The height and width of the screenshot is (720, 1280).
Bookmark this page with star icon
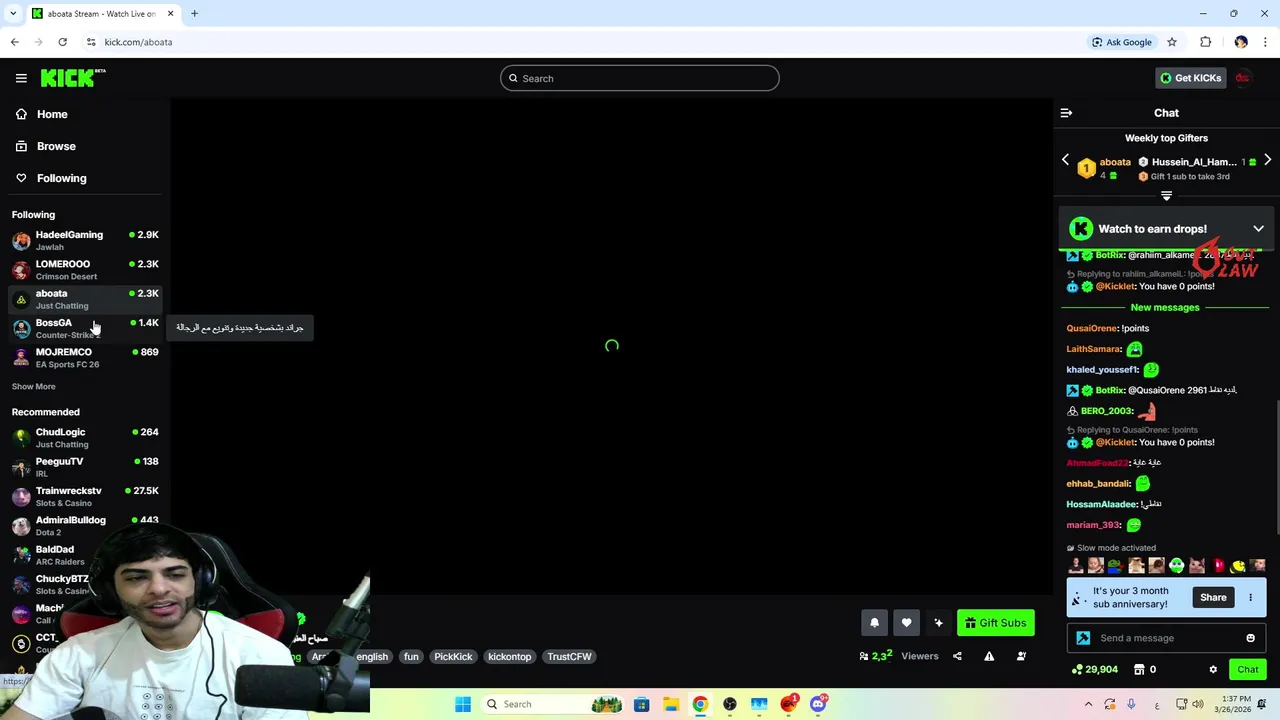1172,42
